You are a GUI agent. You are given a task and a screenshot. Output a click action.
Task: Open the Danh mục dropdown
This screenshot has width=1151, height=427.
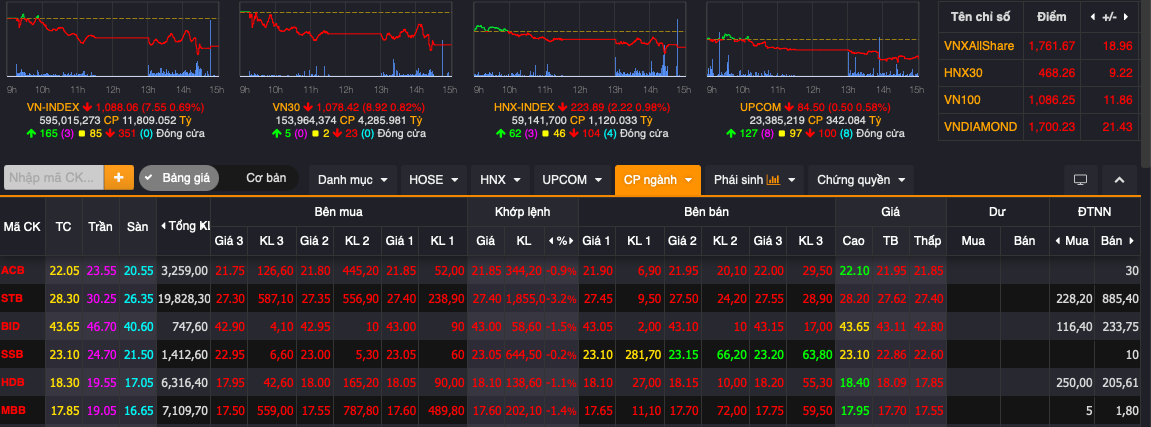(x=353, y=180)
